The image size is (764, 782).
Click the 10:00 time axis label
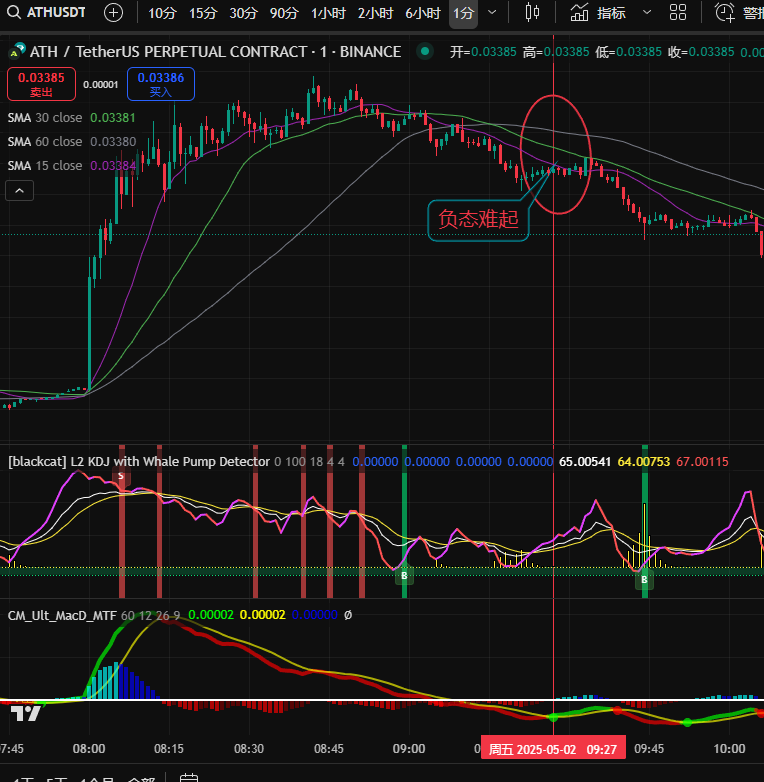click(729, 749)
